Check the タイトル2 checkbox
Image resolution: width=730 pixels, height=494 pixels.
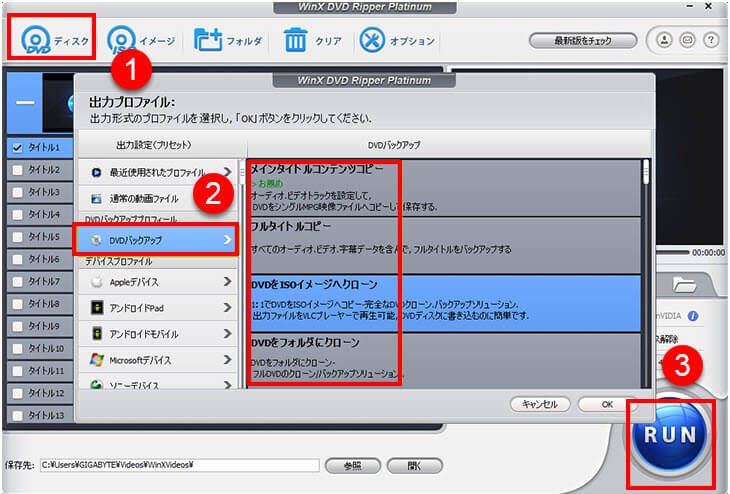(x=18, y=170)
